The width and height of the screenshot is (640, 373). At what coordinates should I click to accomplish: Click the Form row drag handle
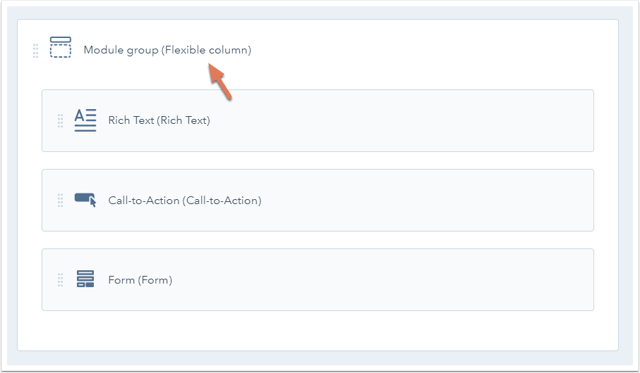[x=60, y=280]
